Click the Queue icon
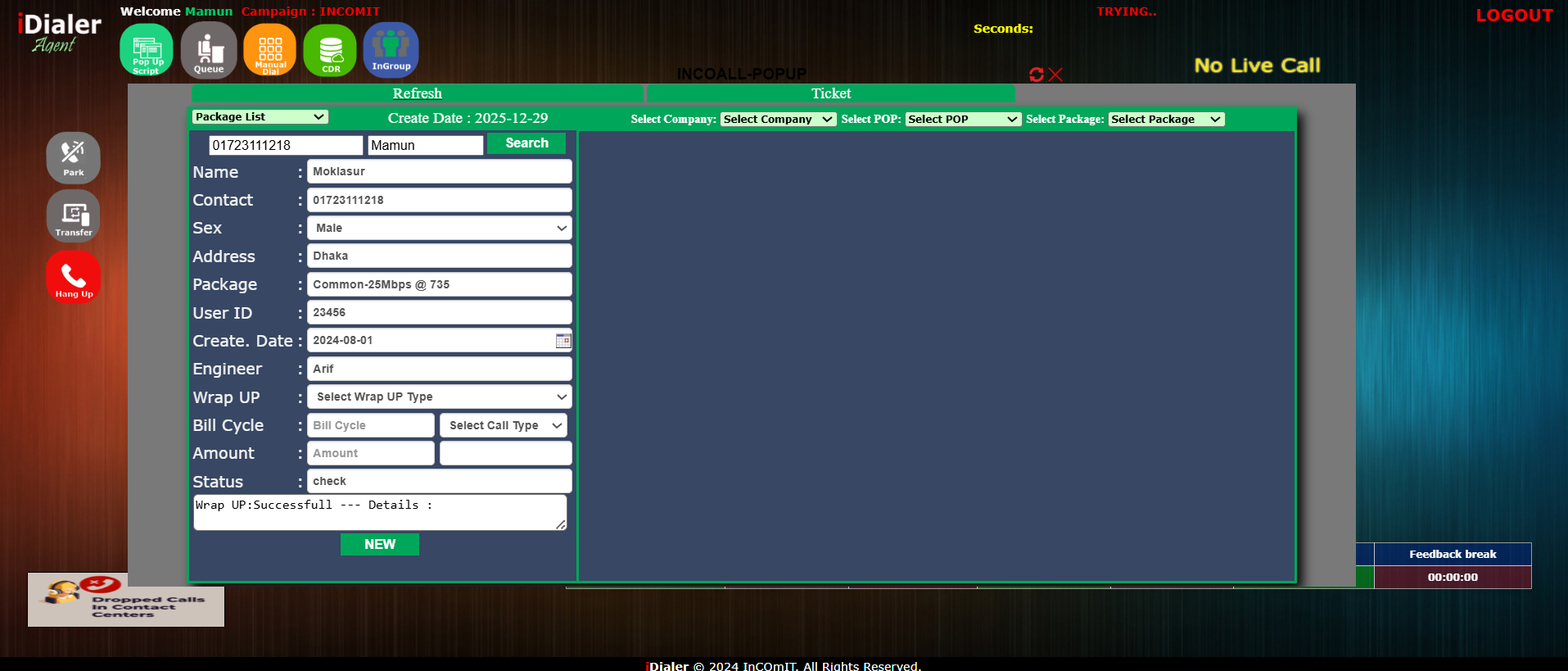Screen dimensions: 1568x671 [x=209, y=50]
